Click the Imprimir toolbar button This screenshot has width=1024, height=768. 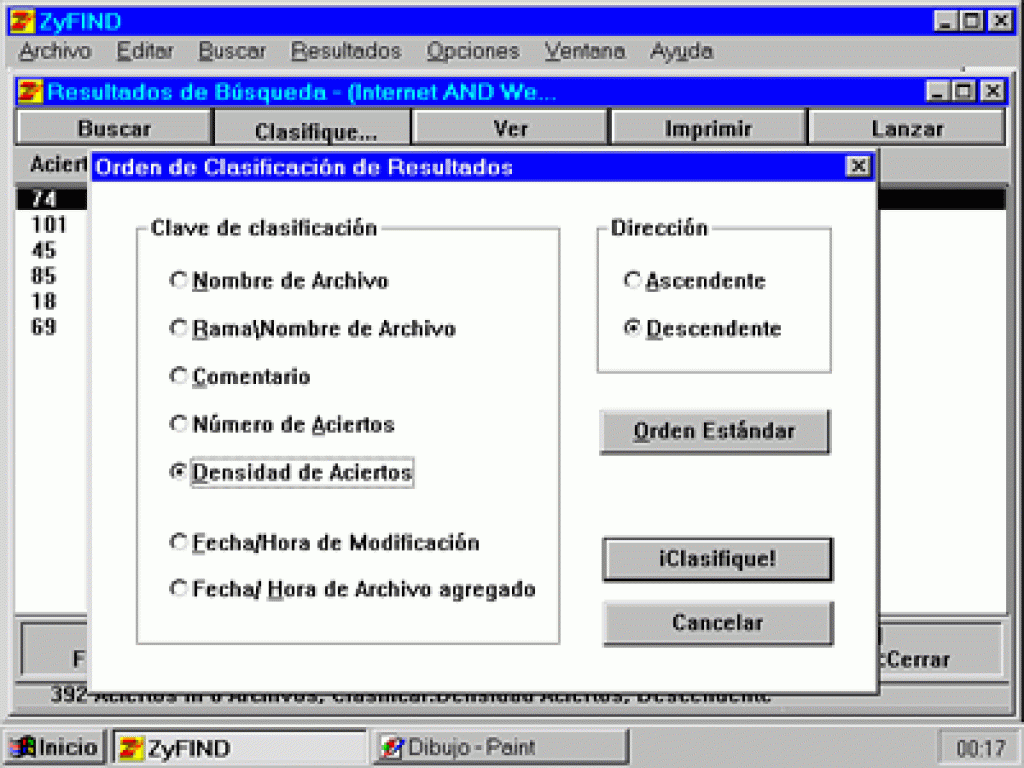(x=708, y=129)
